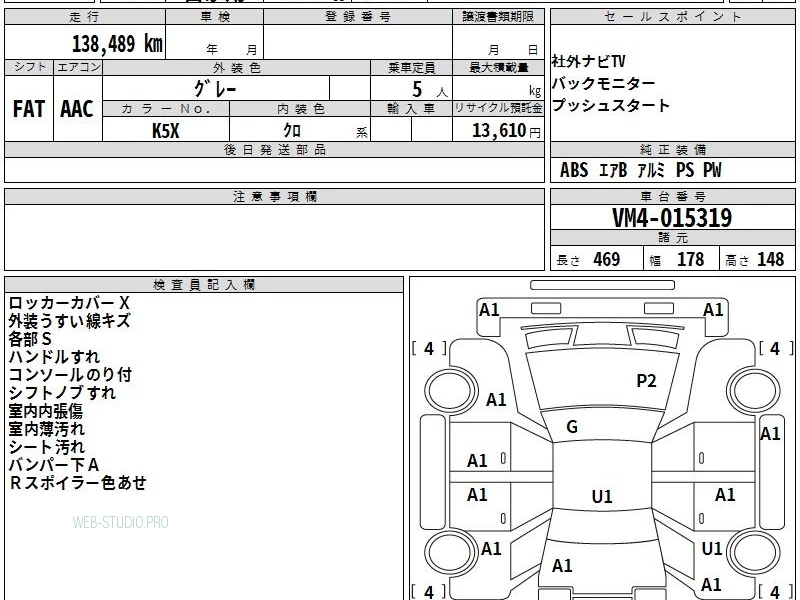
Task: Select the seating capacity value 5 人
Action: (430, 90)
